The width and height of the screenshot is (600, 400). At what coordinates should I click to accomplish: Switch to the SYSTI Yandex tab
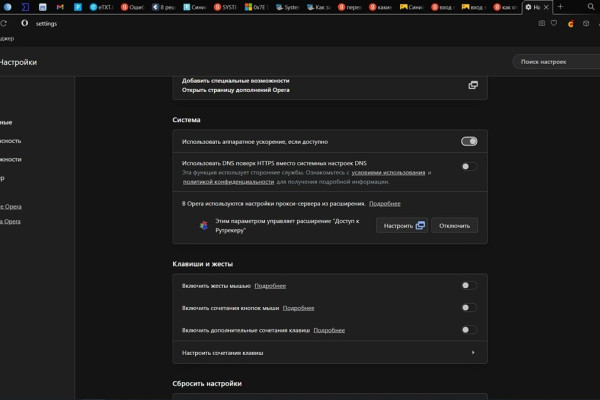[x=225, y=7]
